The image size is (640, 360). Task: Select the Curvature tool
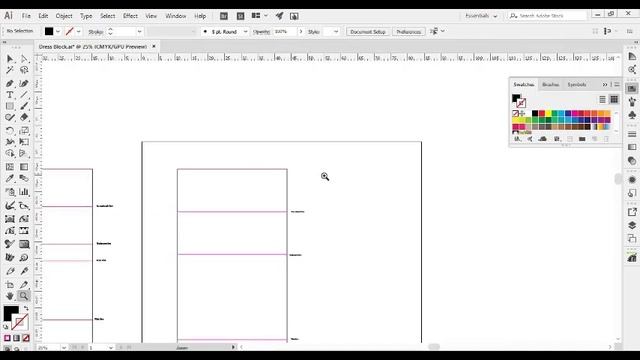coord(24,83)
